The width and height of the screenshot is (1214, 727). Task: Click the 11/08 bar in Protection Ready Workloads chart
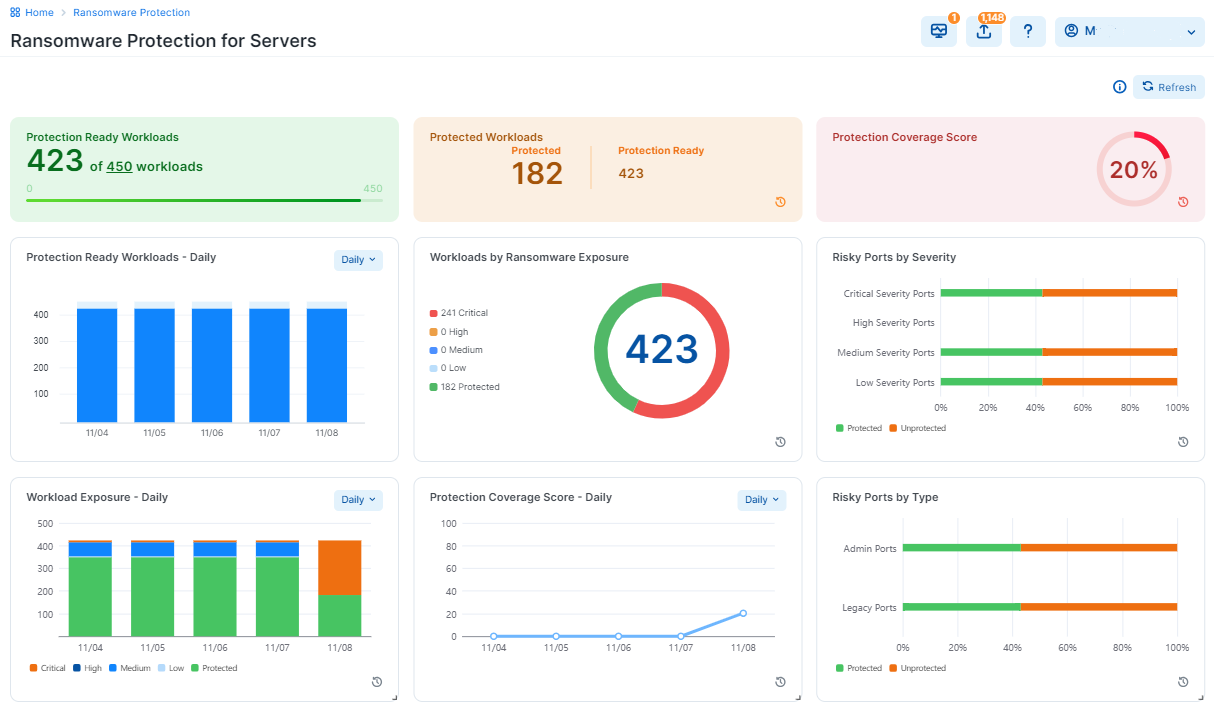click(x=327, y=365)
